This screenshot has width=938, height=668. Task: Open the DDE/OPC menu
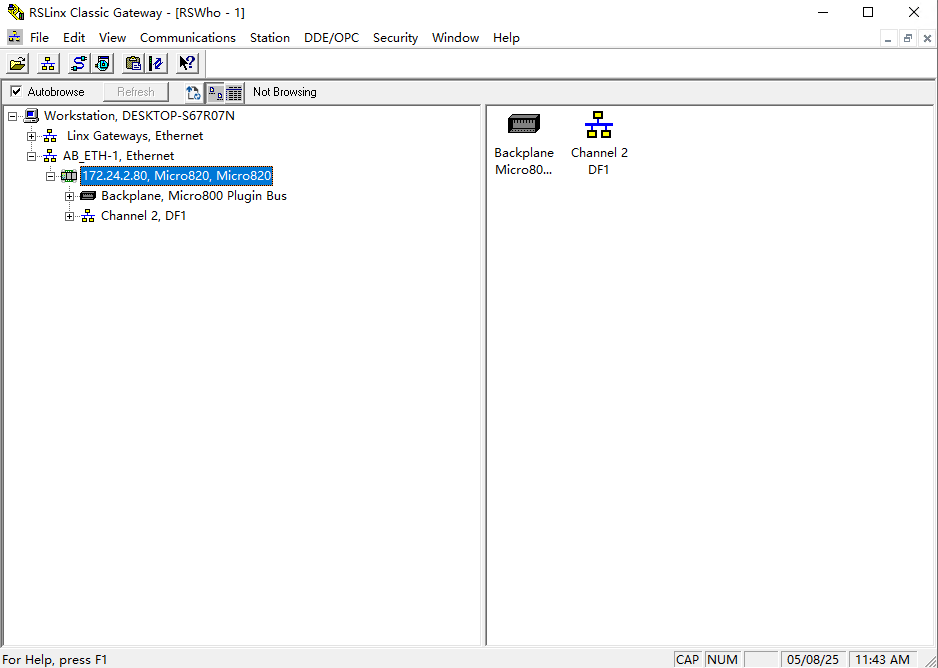[x=331, y=38]
